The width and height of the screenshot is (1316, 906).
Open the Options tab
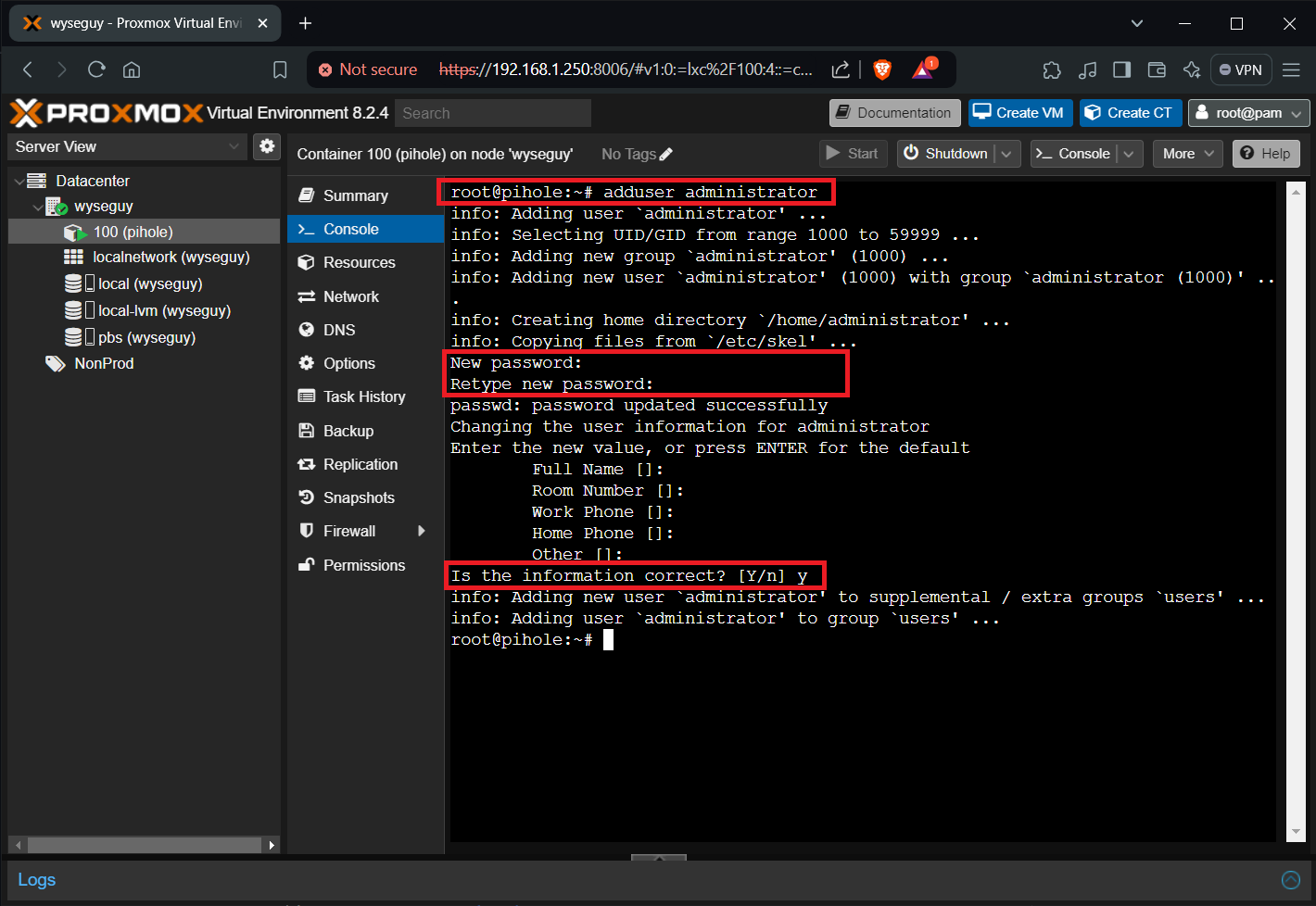coord(366,363)
